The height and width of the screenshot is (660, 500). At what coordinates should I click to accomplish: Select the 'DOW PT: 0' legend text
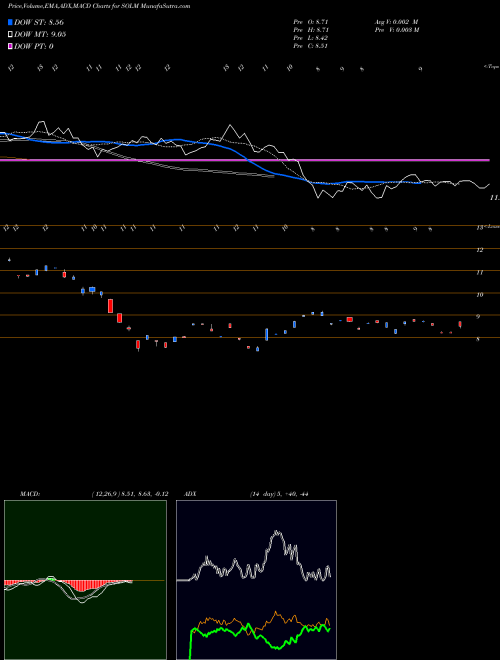(34, 46)
